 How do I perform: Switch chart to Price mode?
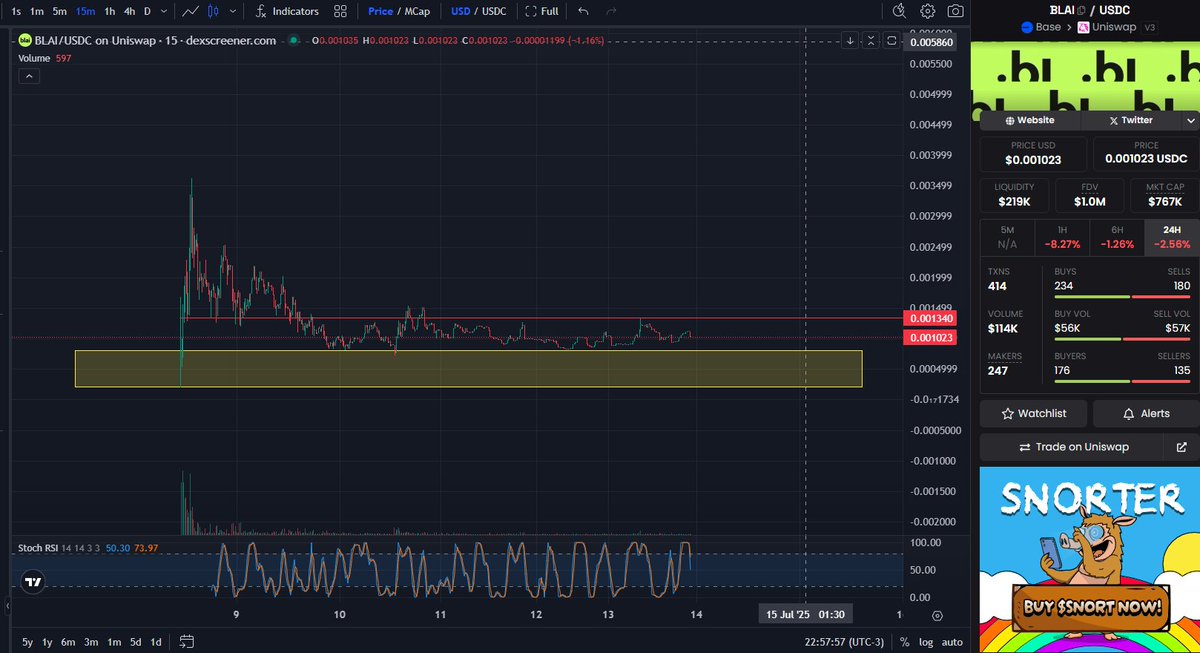coord(380,11)
